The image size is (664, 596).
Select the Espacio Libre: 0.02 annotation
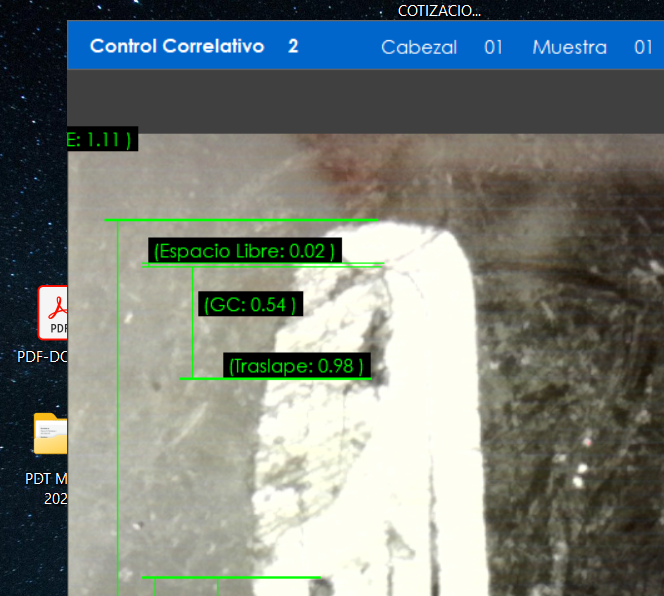click(x=244, y=251)
